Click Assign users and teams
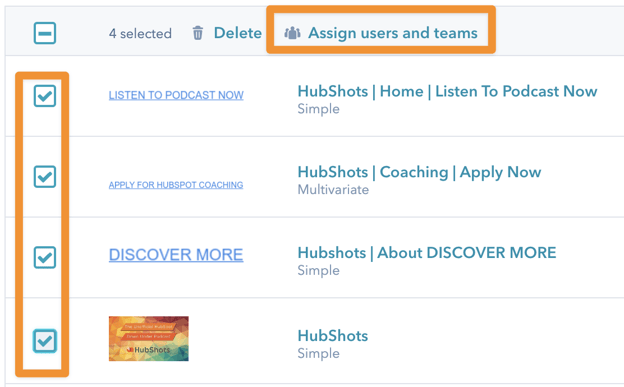The image size is (624, 387). pos(393,33)
